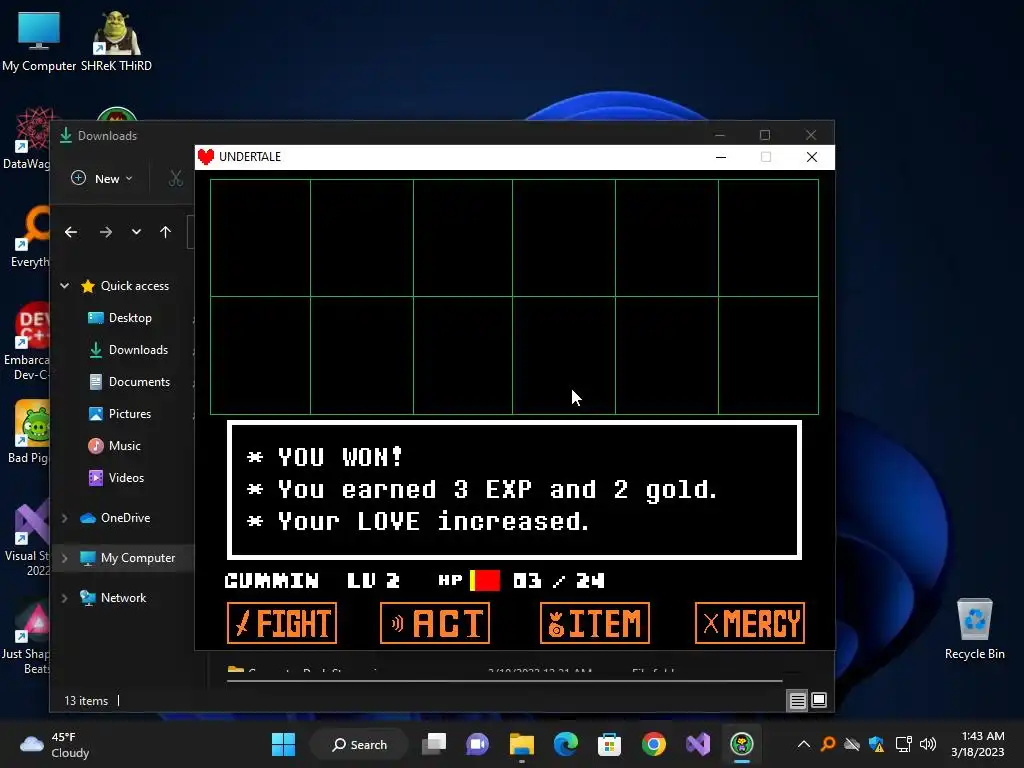Image resolution: width=1024 pixels, height=768 pixels.
Task: Click the taskbar Search box
Action: [359, 744]
